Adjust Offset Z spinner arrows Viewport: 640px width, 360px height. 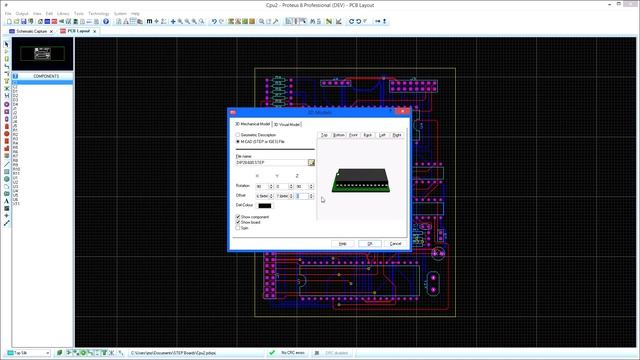tap(311, 196)
